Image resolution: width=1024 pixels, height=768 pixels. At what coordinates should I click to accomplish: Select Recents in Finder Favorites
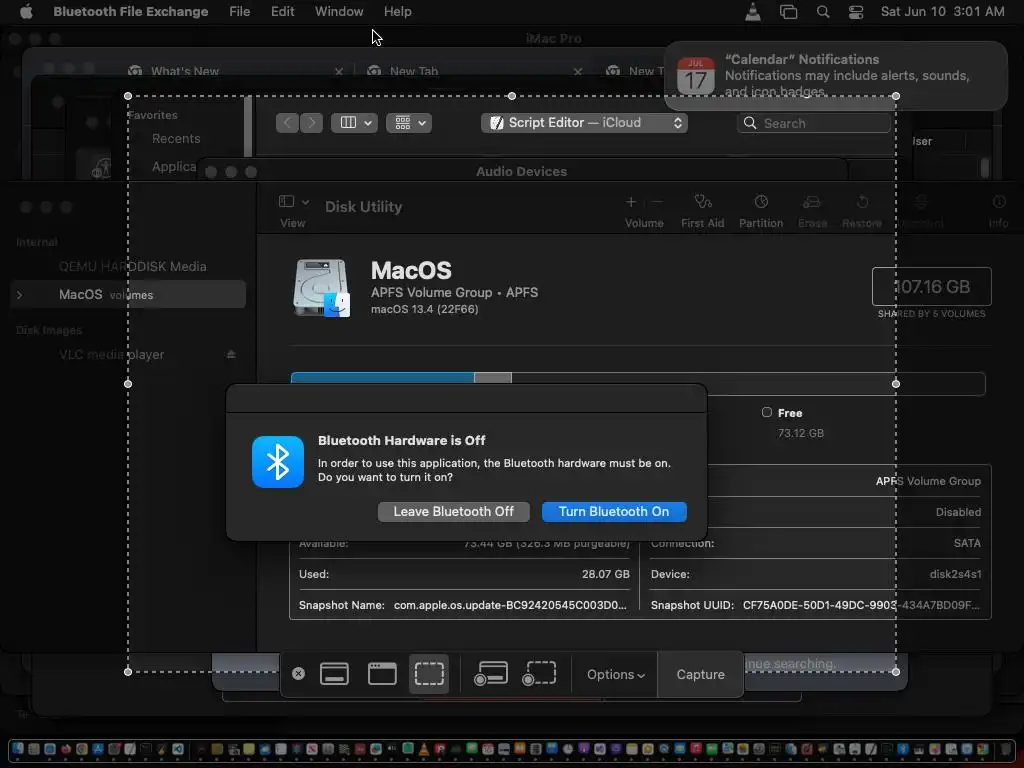pyautogui.click(x=176, y=138)
